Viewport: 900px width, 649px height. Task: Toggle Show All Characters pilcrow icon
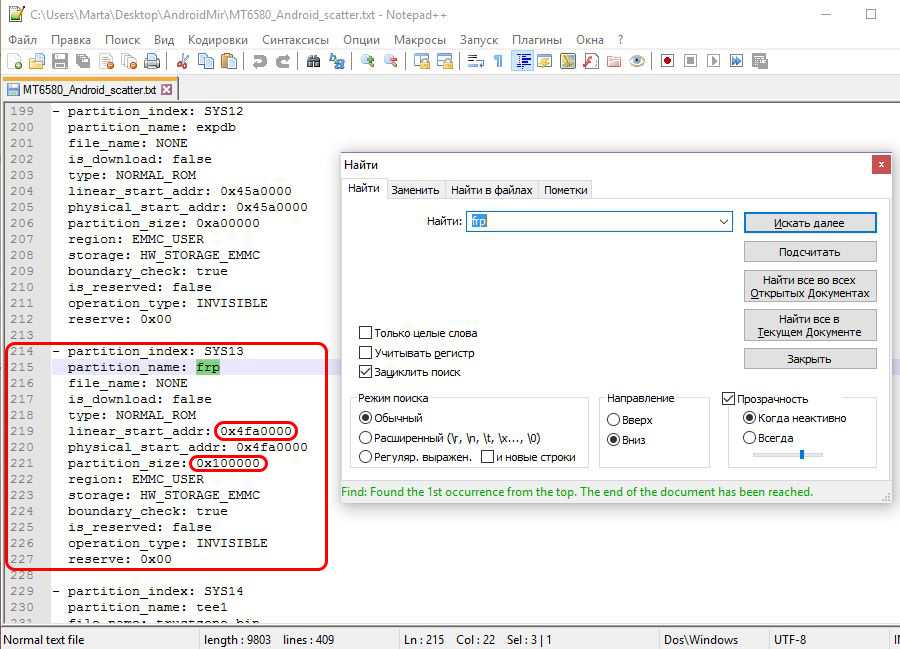498,61
